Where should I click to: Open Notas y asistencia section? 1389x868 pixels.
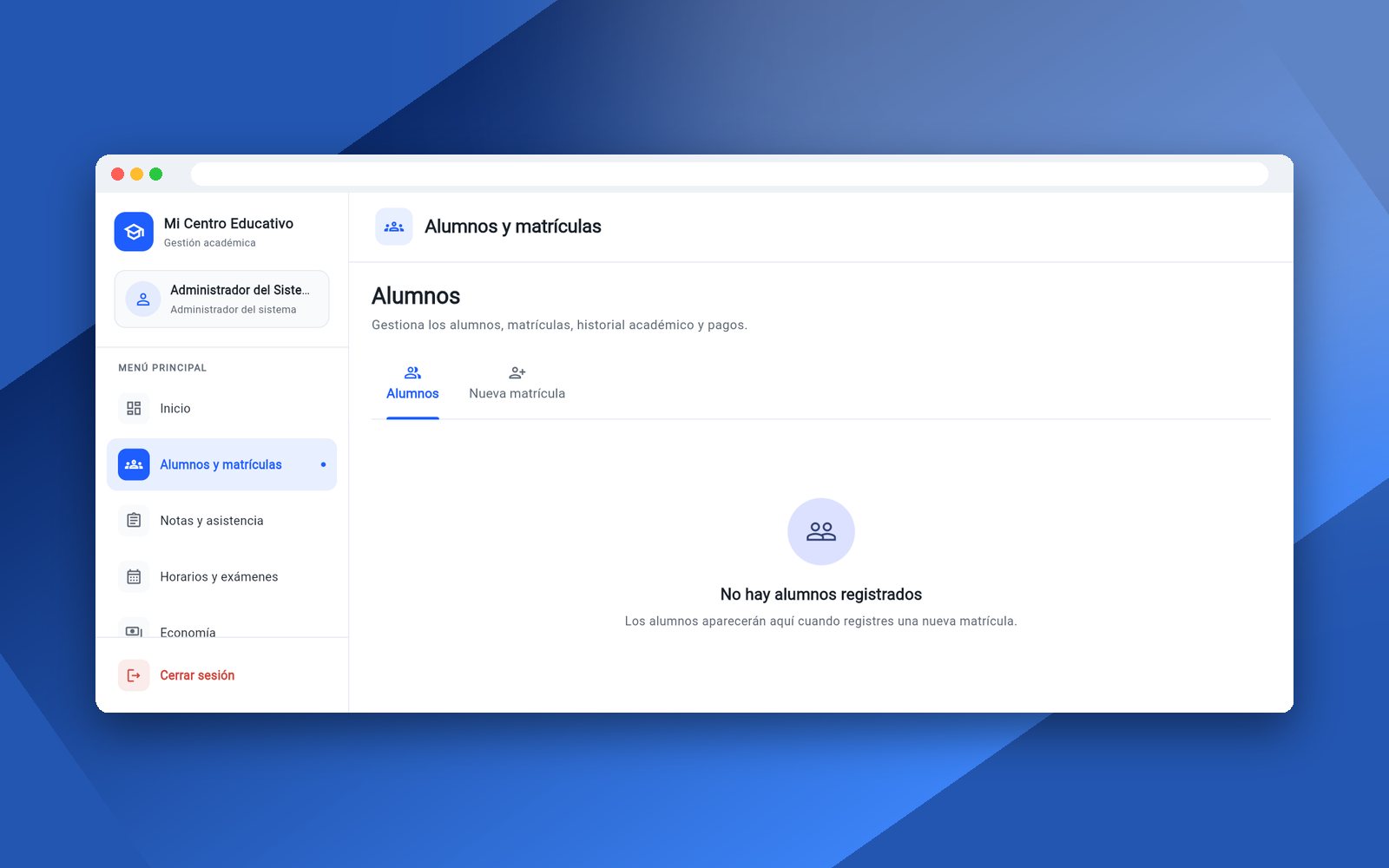click(x=221, y=521)
